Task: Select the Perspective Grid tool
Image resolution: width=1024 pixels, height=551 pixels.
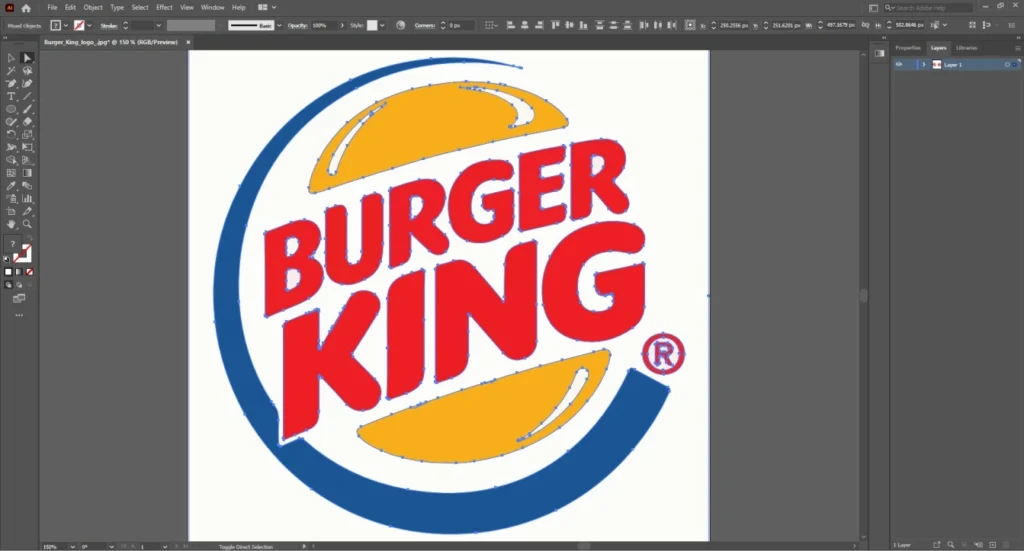Action: coord(27,160)
